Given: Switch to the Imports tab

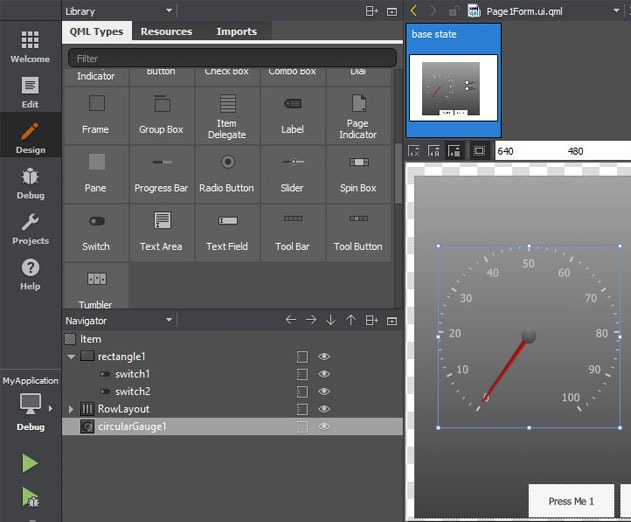Looking at the screenshot, I should point(235,32).
